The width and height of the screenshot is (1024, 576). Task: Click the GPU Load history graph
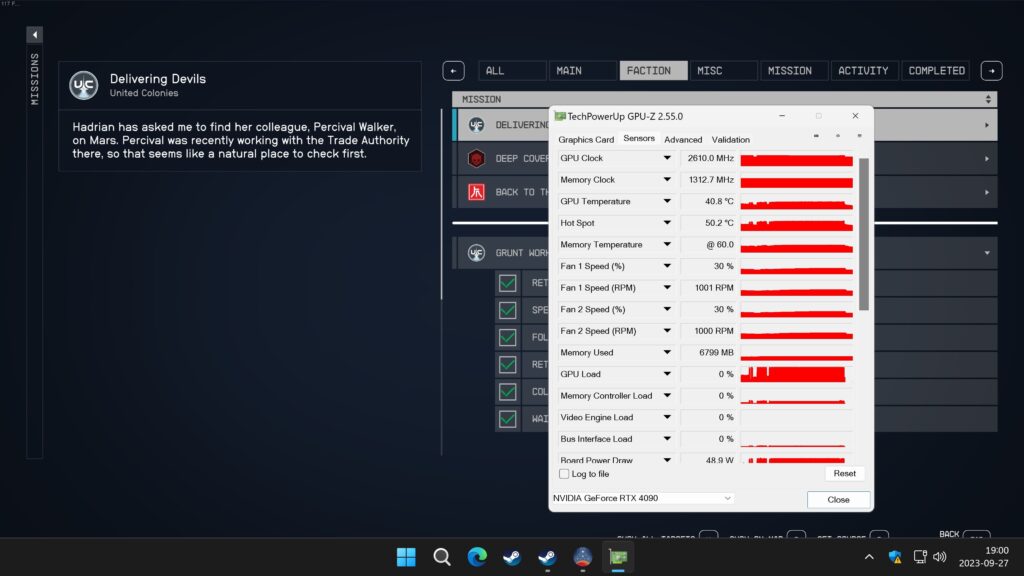[796, 374]
